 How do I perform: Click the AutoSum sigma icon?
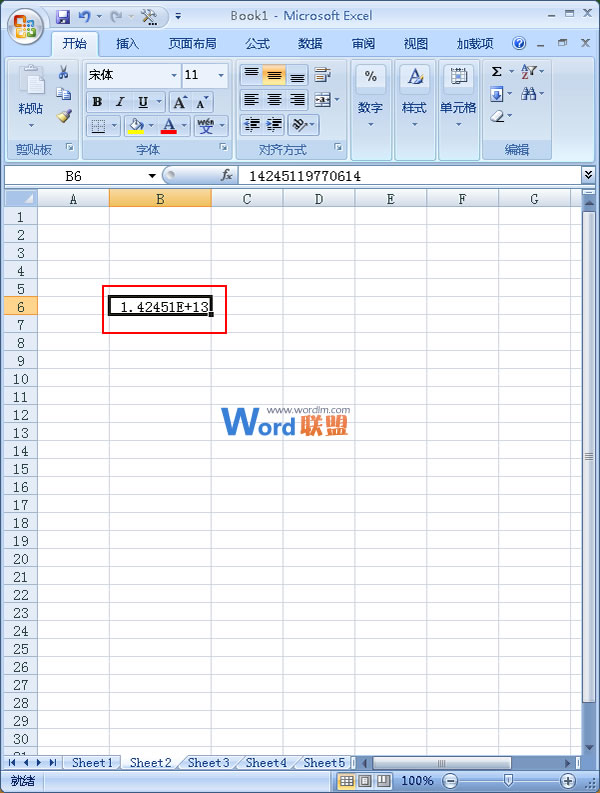[x=496, y=72]
